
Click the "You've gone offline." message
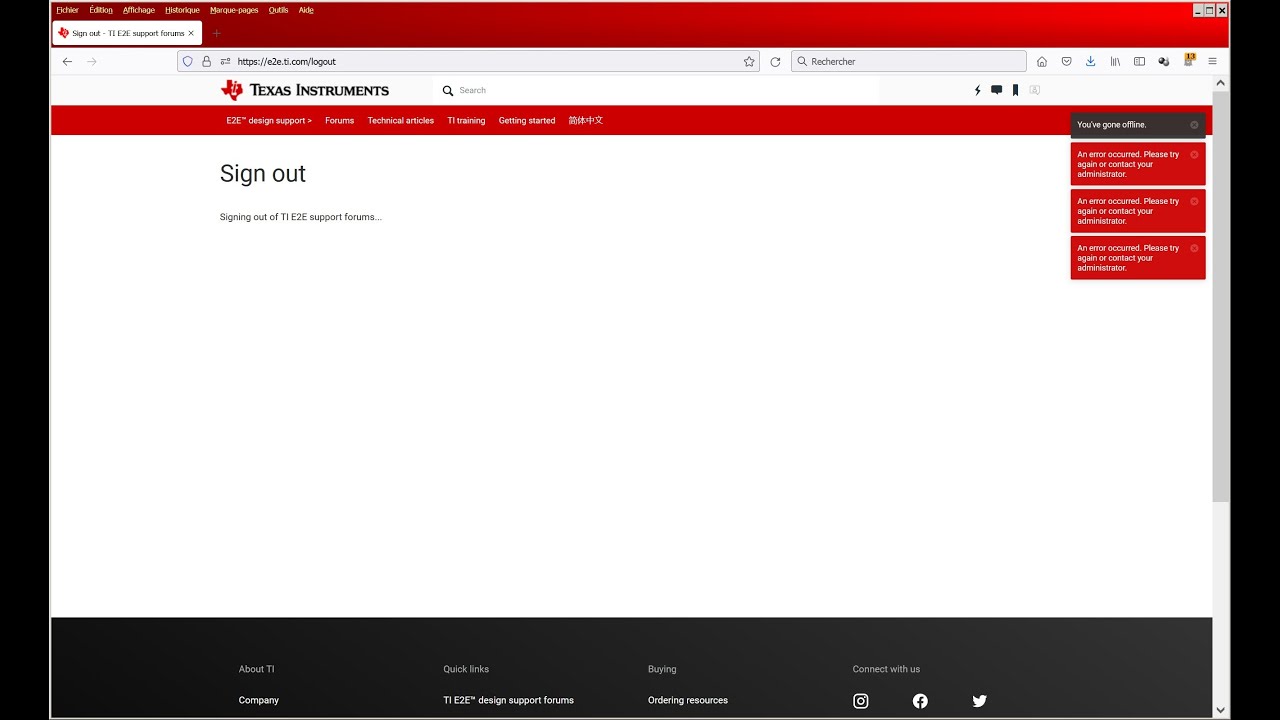1112,125
